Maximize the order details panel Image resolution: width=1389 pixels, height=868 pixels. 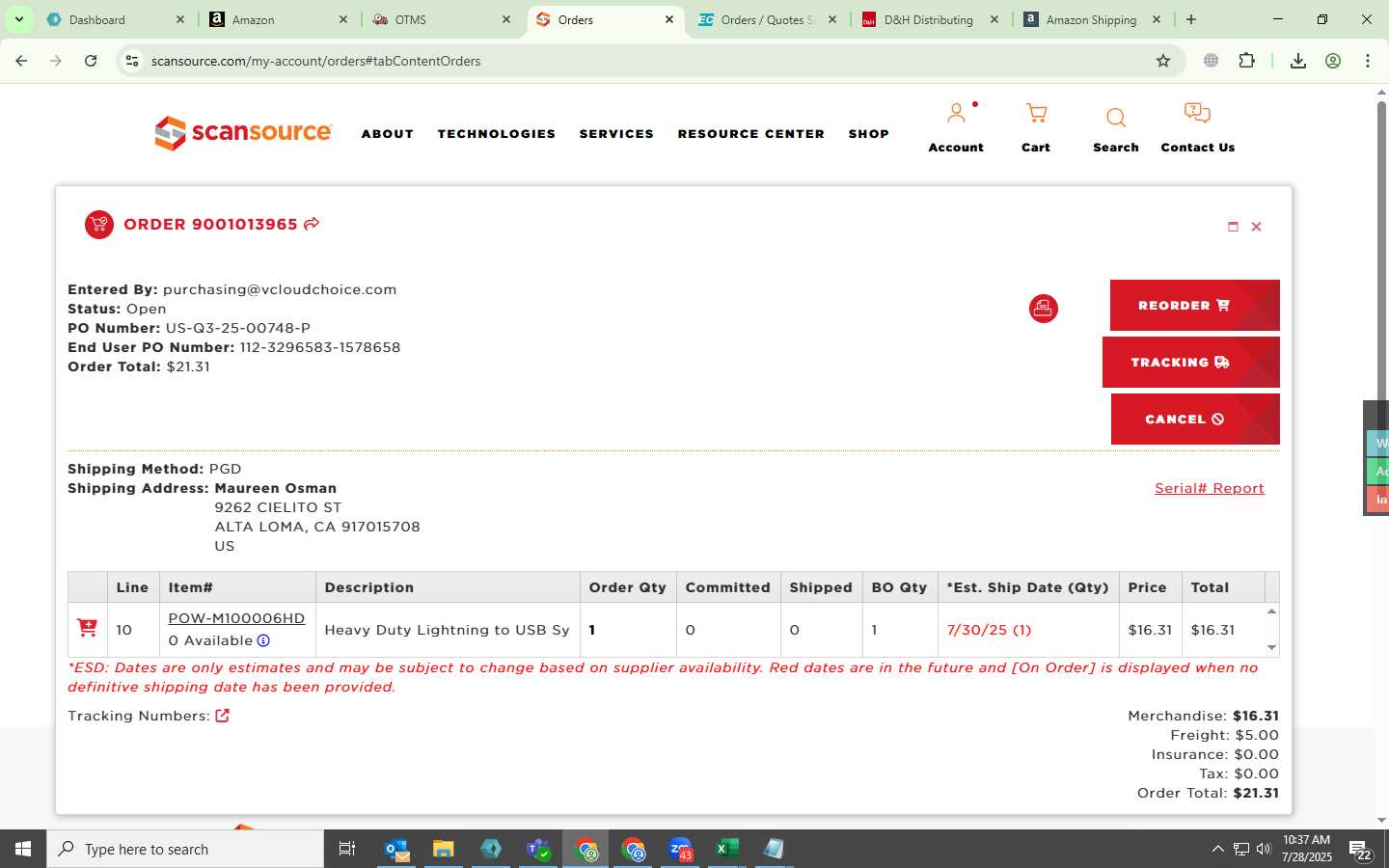(x=1233, y=227)
